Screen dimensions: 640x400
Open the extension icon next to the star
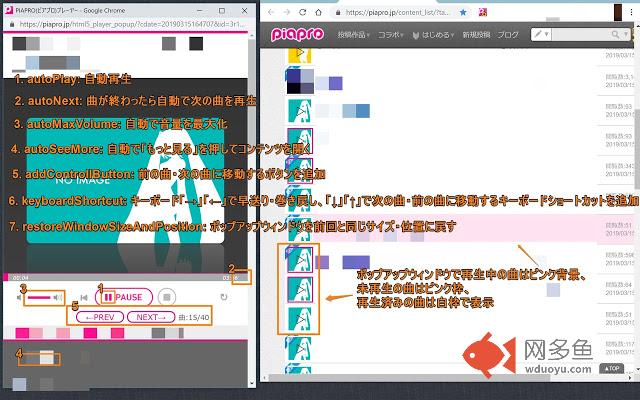pos(482,12)
